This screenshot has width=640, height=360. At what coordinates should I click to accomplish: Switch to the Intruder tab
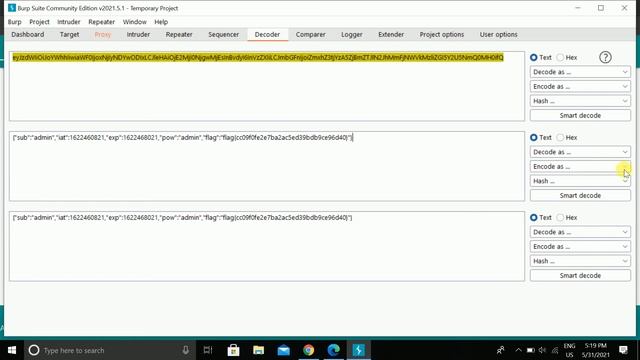click(x=138, y=35)
